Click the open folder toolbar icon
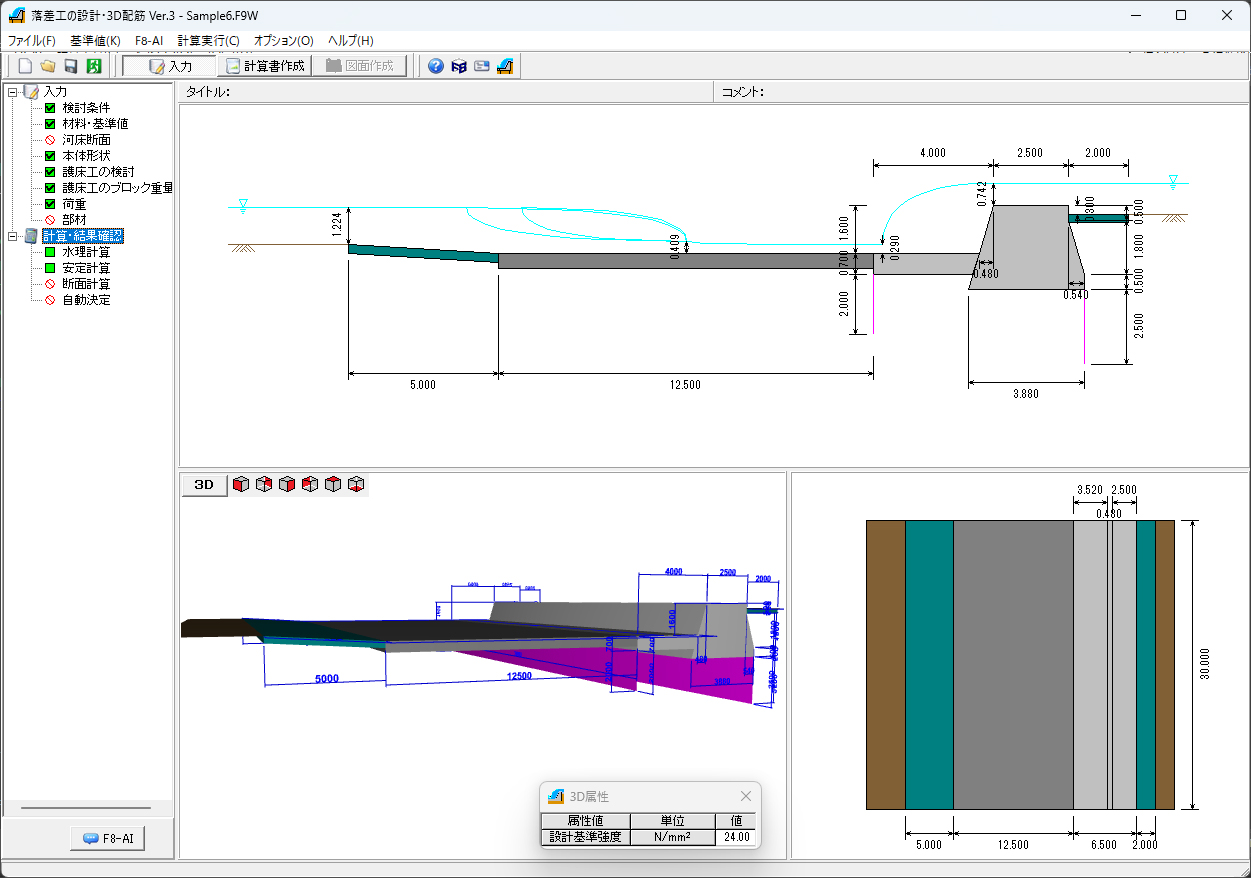 [x=48, y=66]
